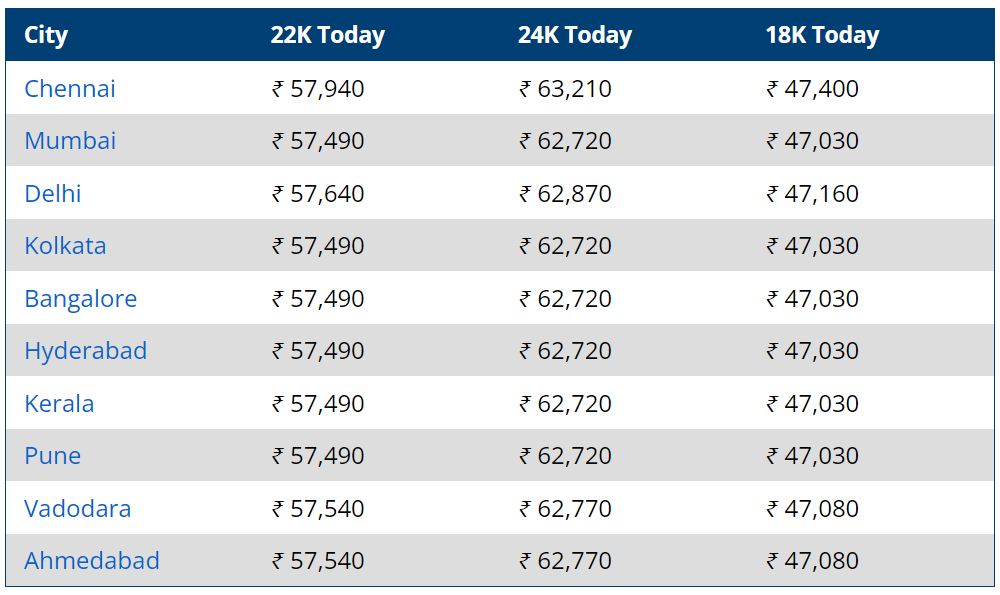This screenshot has width=1000, height=595.
Task: Click the 18K Today column header
Action: pos(822,35)
